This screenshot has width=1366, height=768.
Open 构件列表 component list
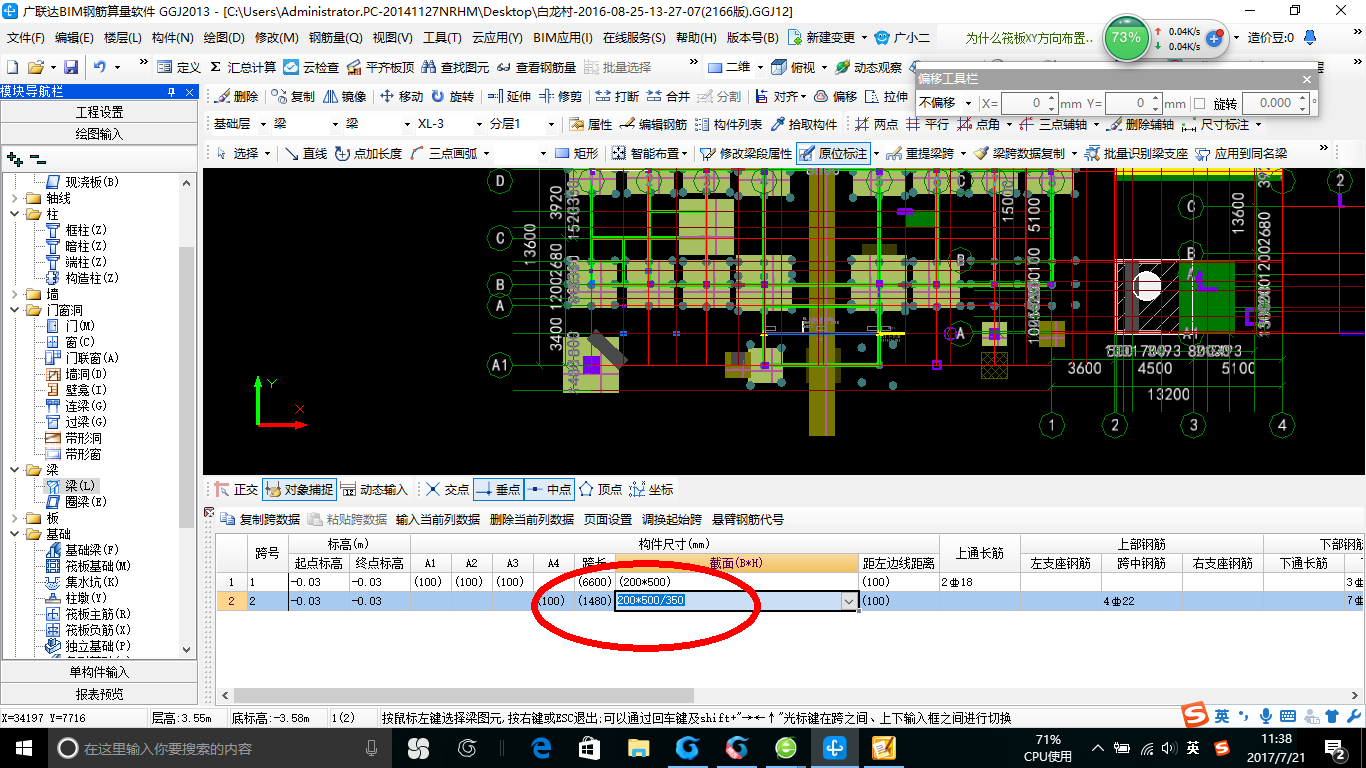[729, 125]
